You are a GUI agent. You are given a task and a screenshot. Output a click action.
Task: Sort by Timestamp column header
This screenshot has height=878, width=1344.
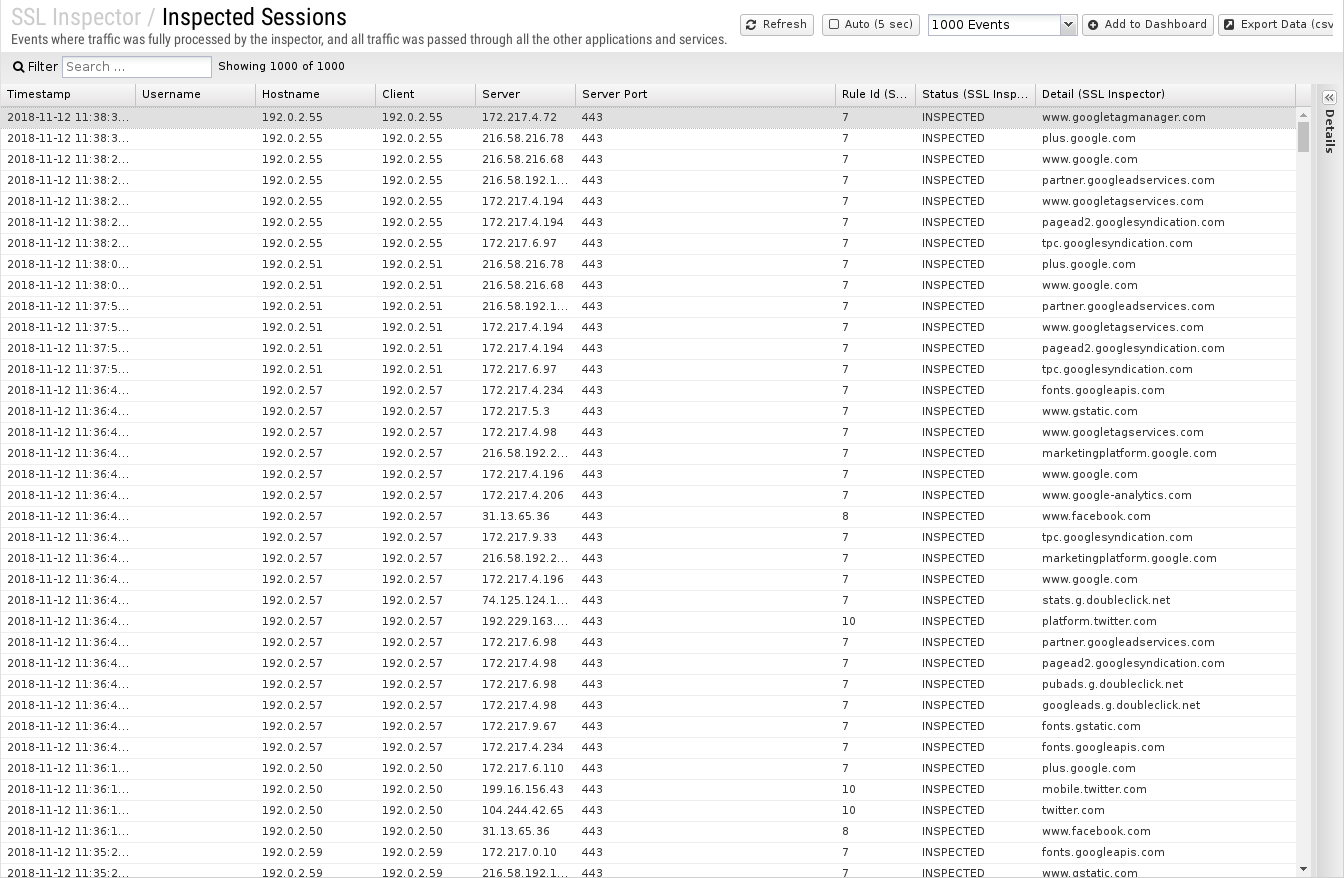click(x=68, y=94)
